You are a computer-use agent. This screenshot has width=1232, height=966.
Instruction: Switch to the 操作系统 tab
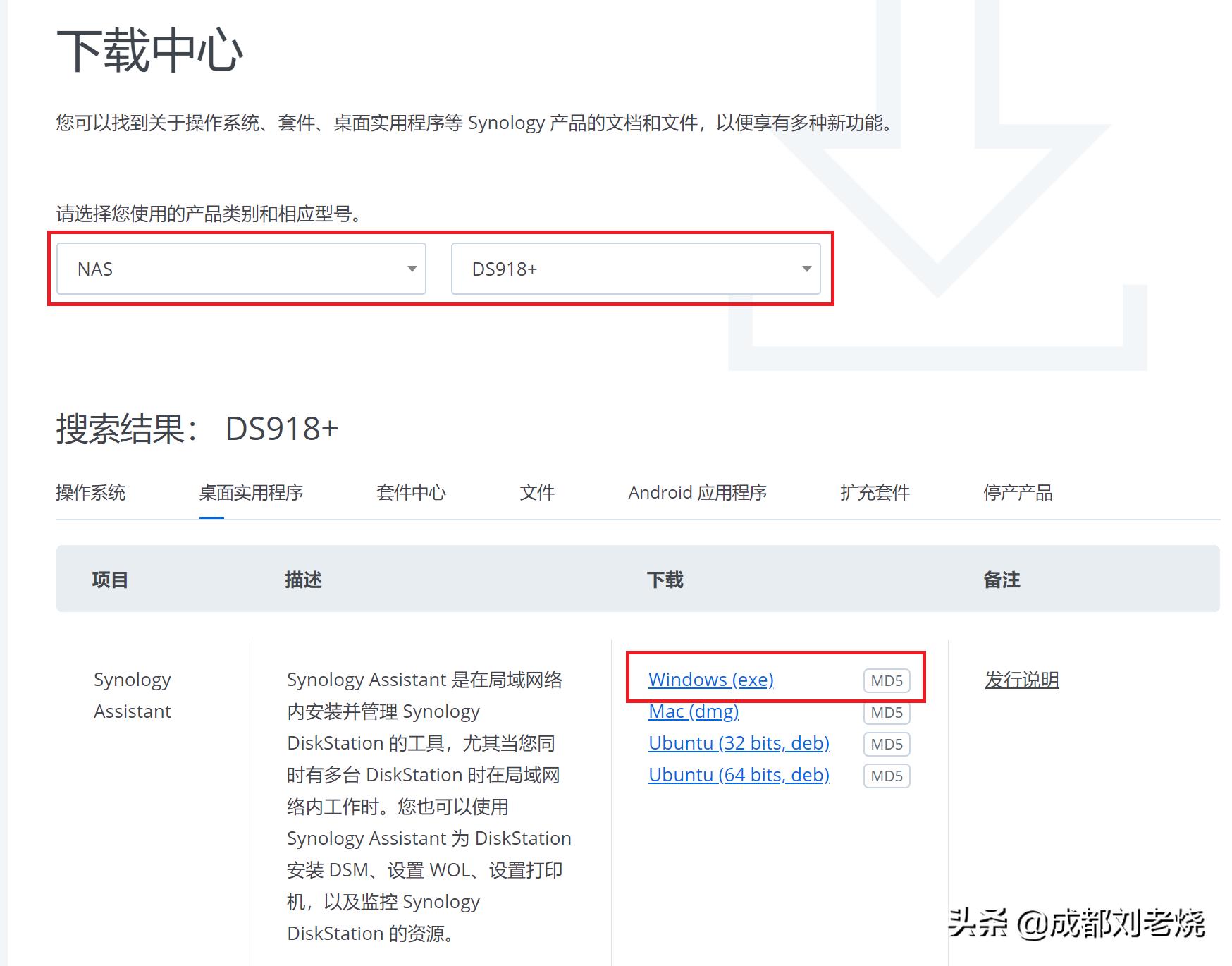coord(92,493)
